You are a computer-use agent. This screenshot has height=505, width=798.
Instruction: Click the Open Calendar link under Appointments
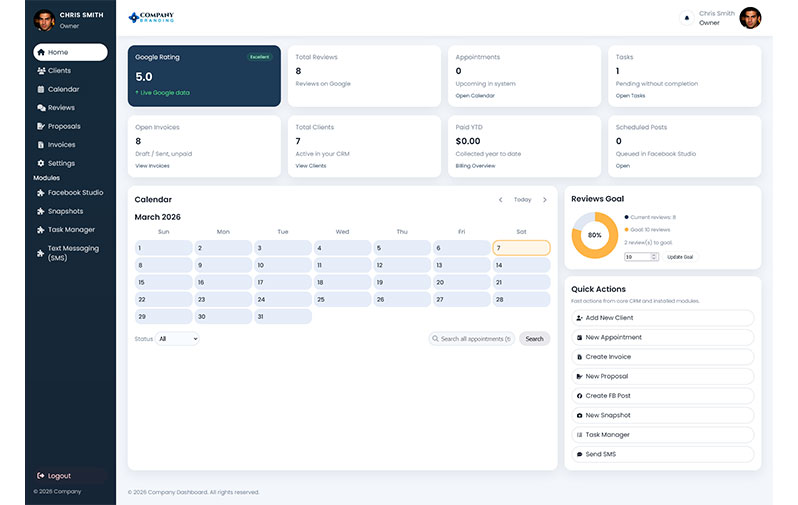pyautogui.click(x=475, y=96)
